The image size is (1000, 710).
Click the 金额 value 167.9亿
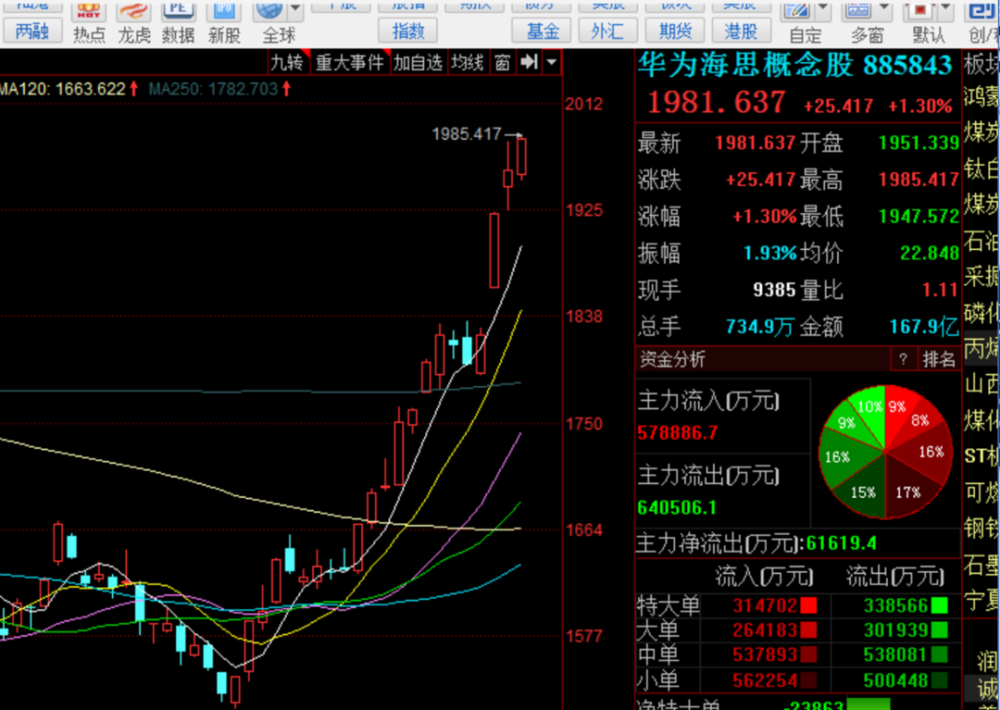924,327
